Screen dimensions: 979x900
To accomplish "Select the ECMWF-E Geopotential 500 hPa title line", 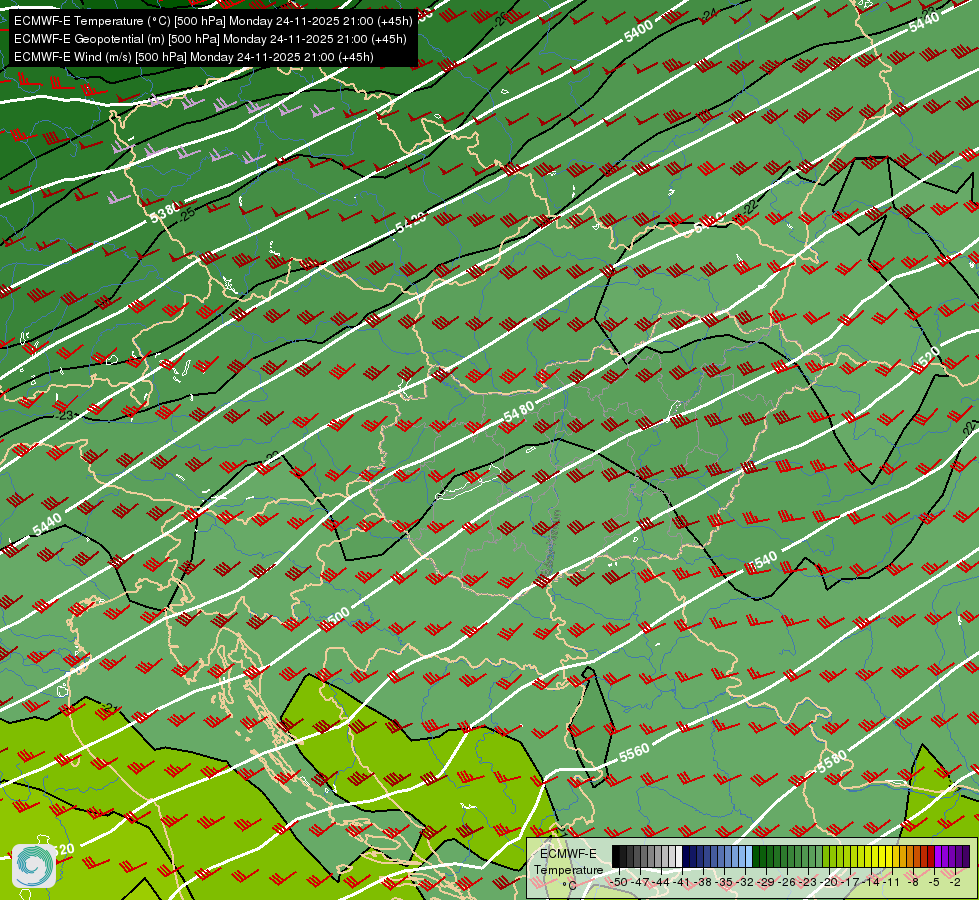I will pos(210,39).
